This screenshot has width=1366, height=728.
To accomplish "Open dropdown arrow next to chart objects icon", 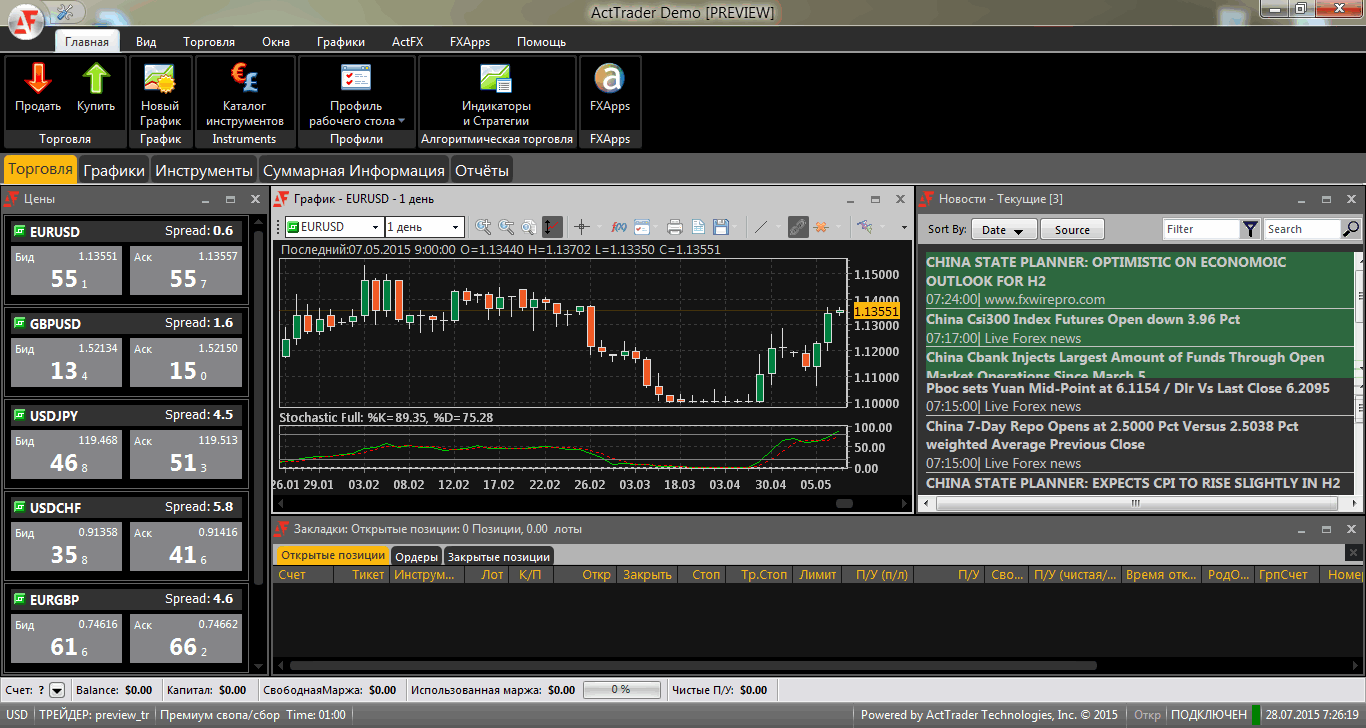I will pos(882,227).
